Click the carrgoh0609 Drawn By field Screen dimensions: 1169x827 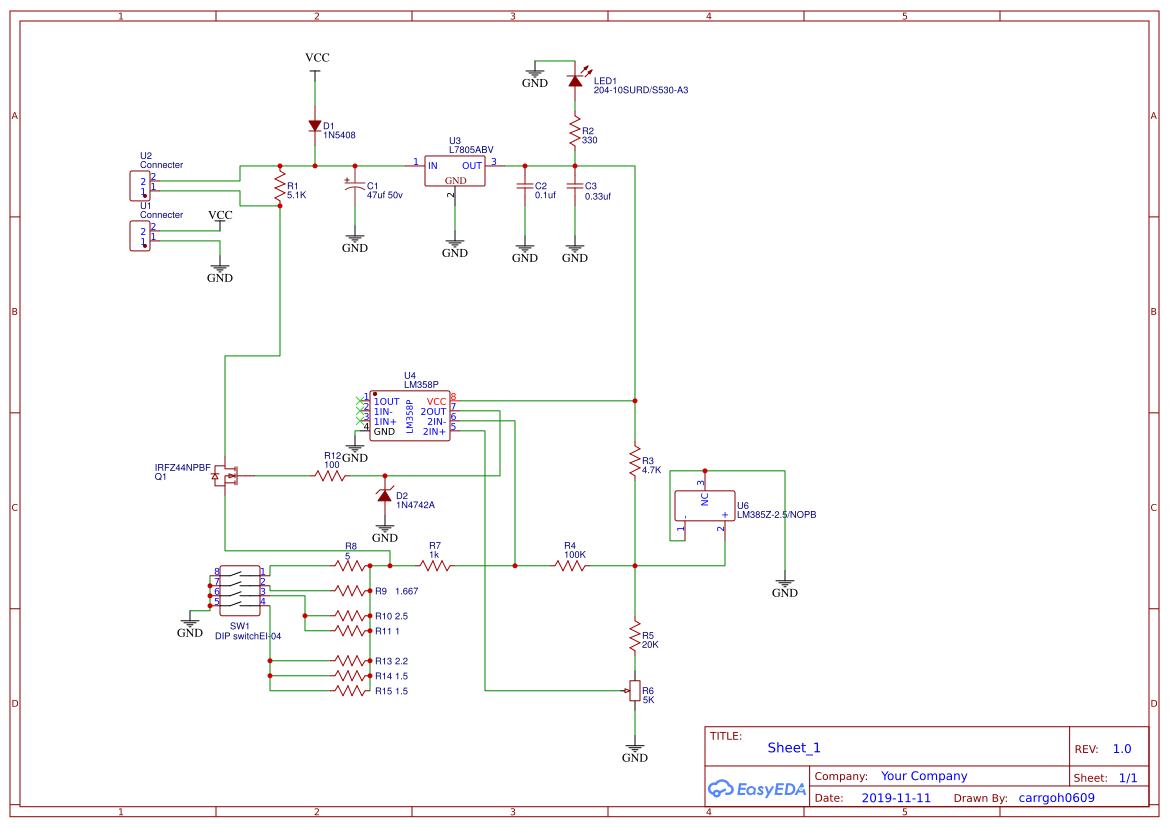tap(1055, 797)
